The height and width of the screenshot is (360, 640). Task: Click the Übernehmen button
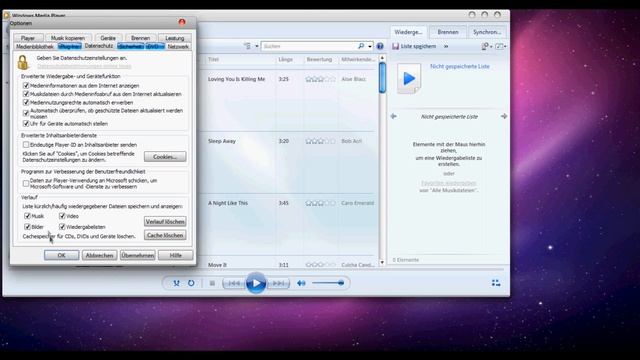(x=138, y=255)
